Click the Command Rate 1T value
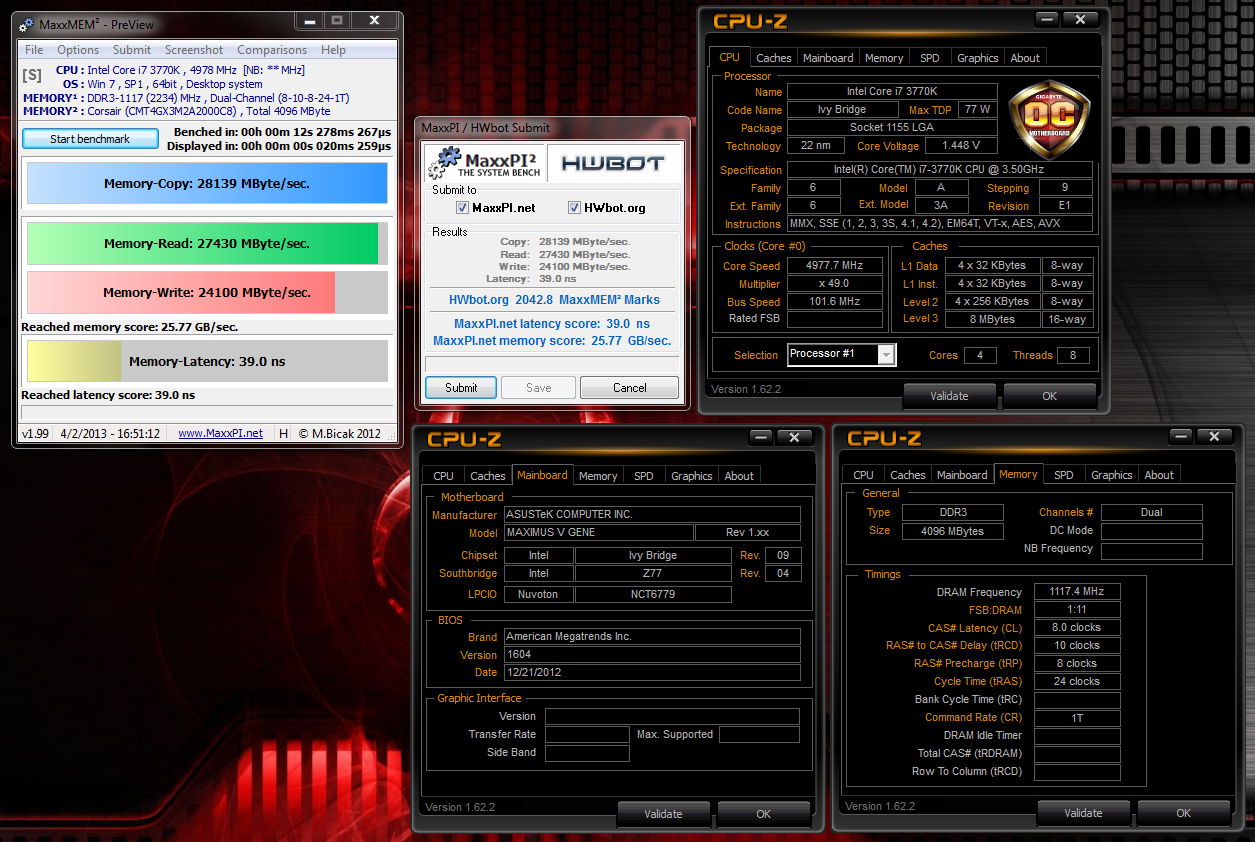The image size is (1255, 842). tap(1077, 718)
